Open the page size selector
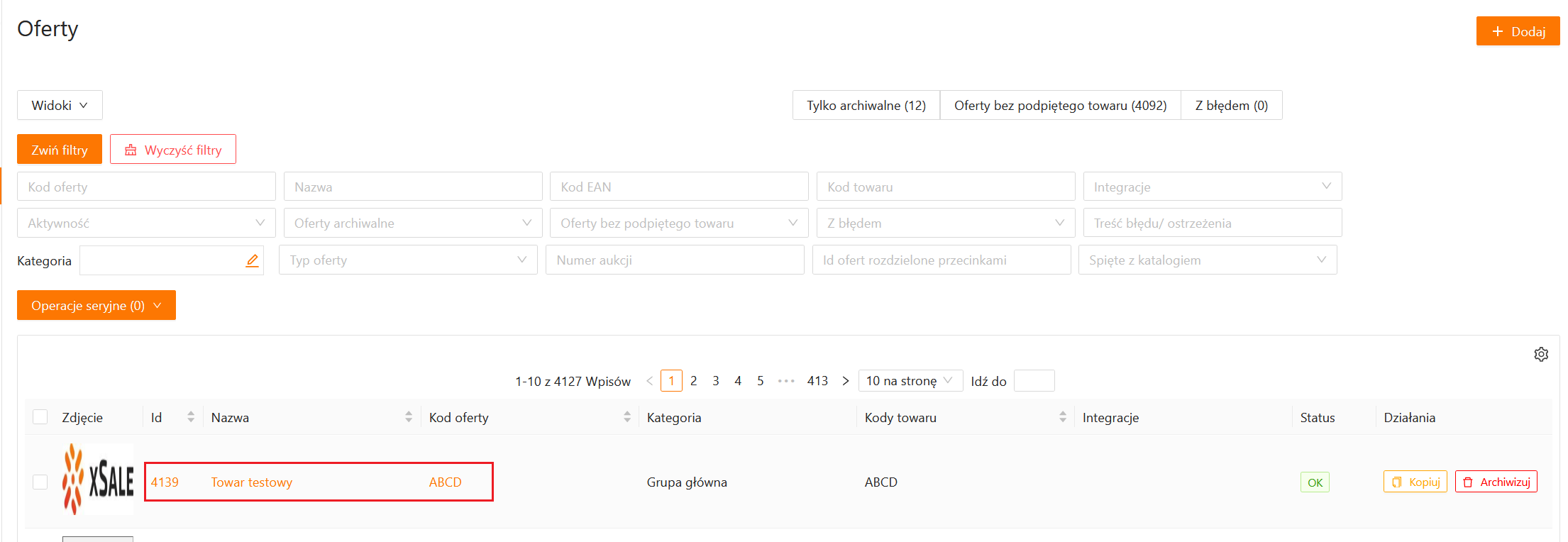1568x542 pixels. click(x=910, y=381)
